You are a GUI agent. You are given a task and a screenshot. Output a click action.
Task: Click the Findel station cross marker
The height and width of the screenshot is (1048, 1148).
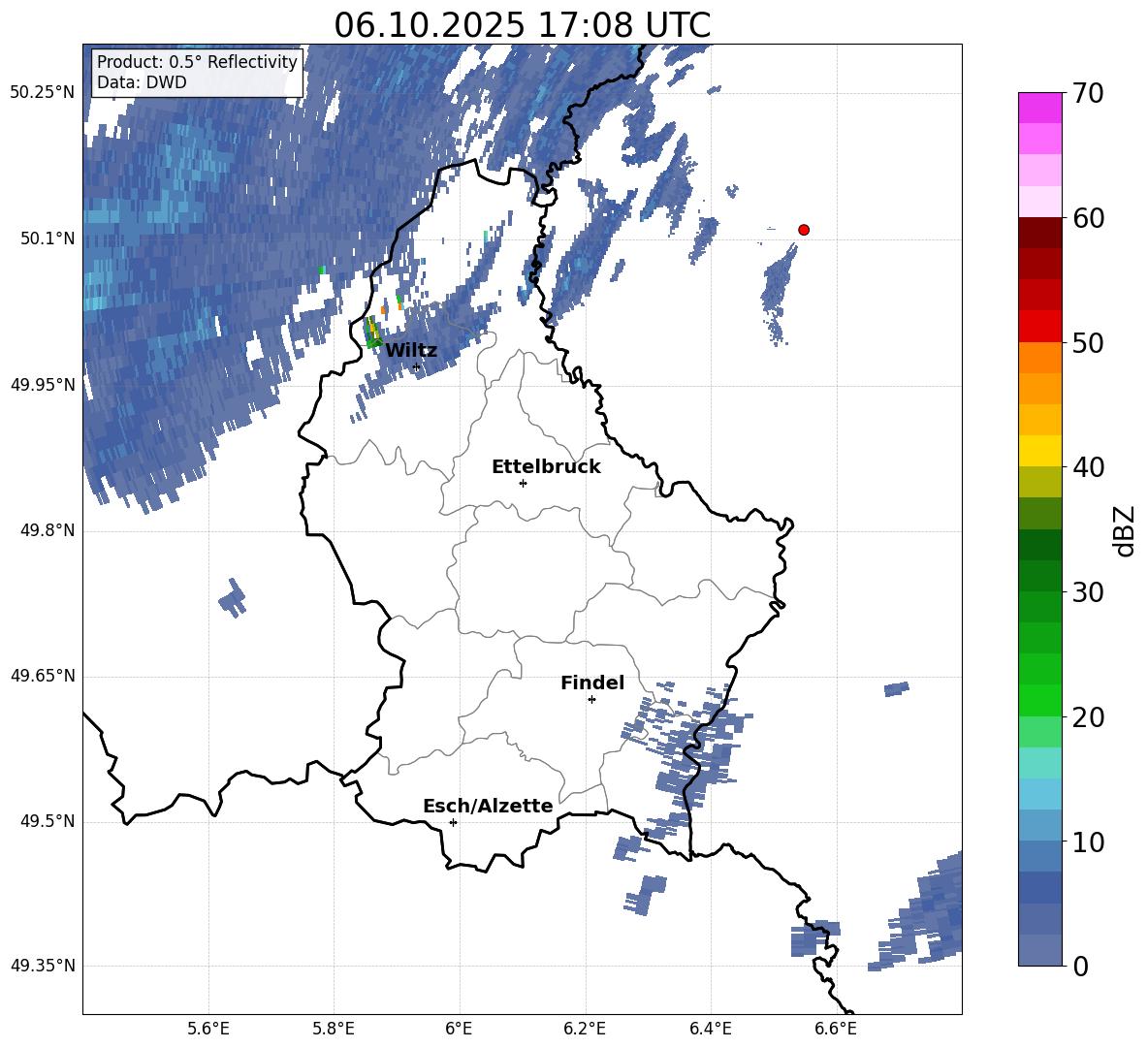(x=591, y=700)
